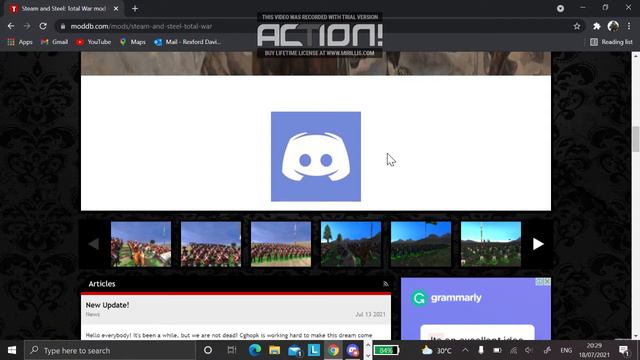Open the Mail app in the taskbar
Viewport: 640px width, 360px height.
(294, 350)
